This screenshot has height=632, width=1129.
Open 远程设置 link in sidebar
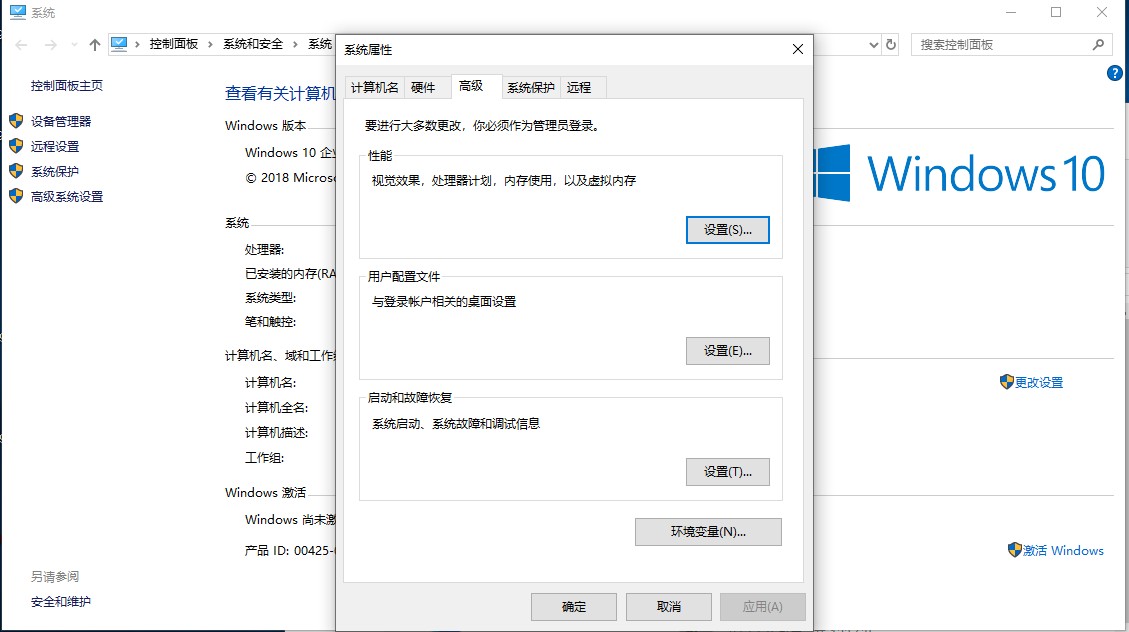[55, 146]
